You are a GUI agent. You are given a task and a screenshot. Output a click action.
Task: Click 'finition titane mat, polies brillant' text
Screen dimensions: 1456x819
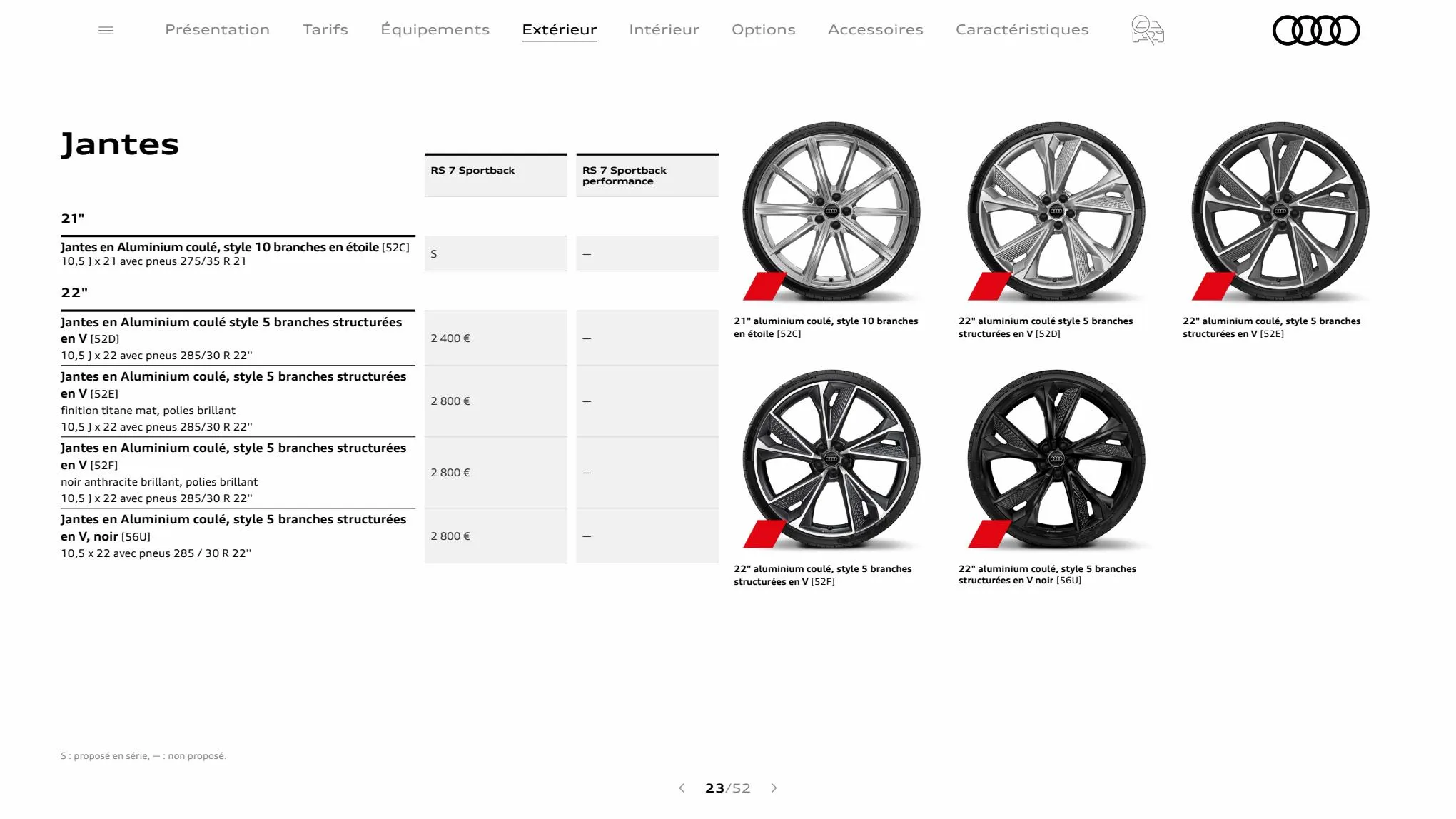coord(148,411)
